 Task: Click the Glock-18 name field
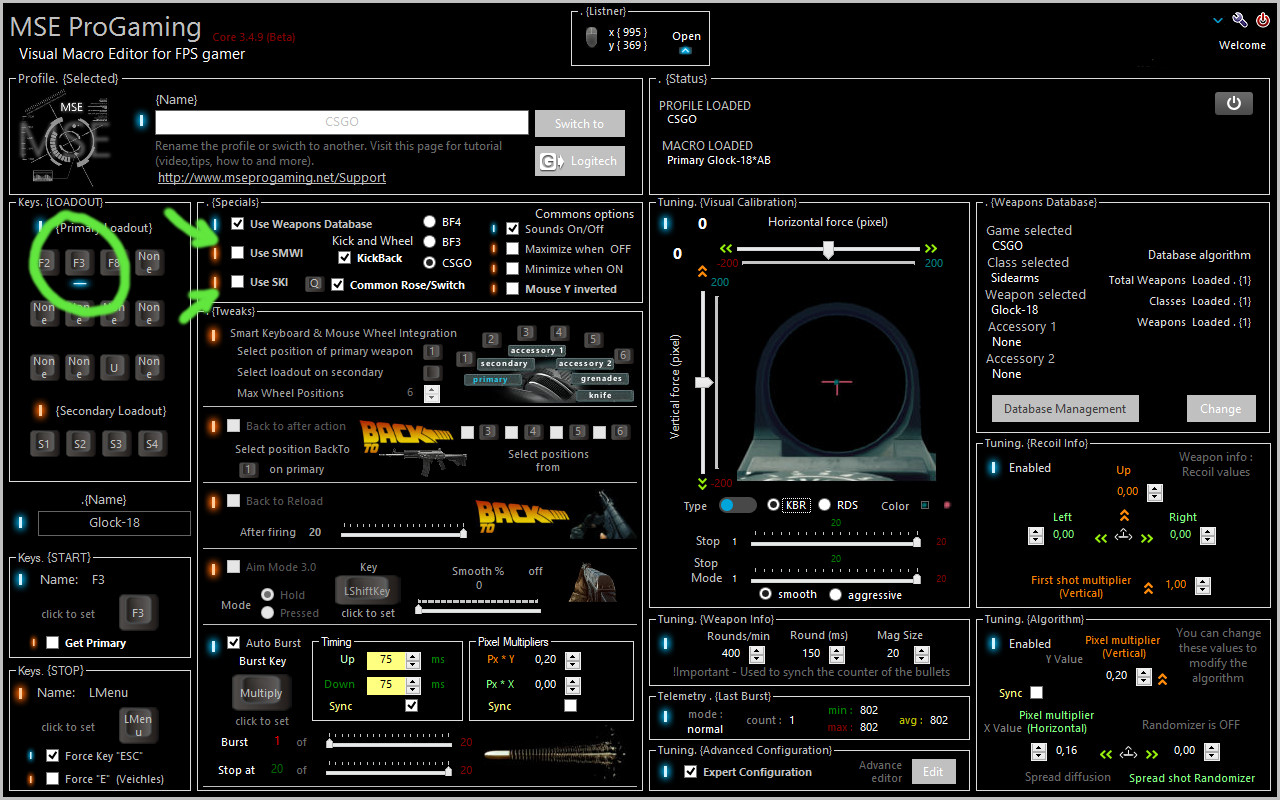(x=114, y=523)
